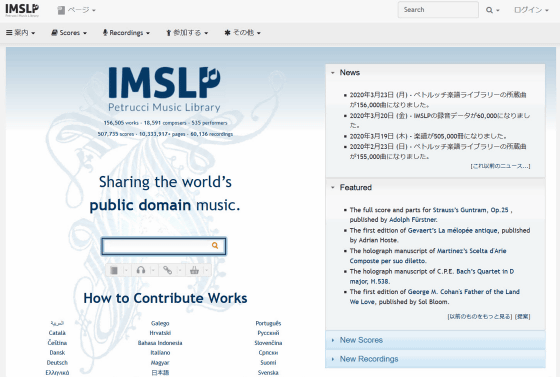Switch language to Српски
560x377 pixels.
[268, 353]
